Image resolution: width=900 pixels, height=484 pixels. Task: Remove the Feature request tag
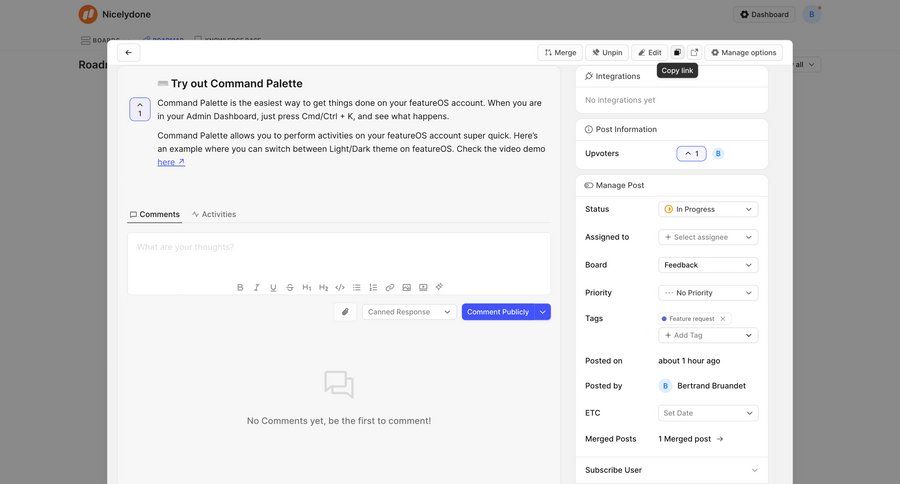(723, 319)
